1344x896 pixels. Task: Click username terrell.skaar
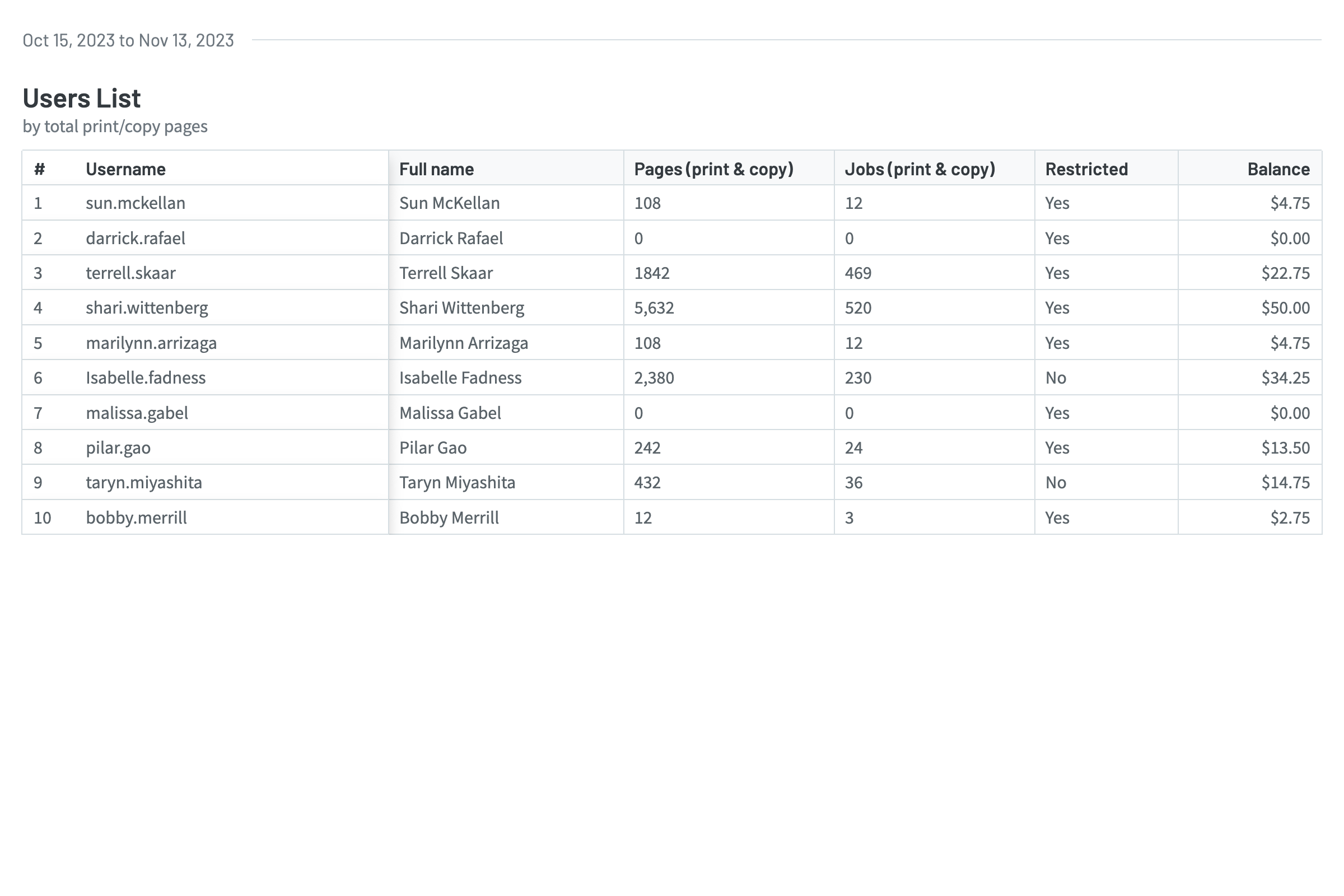click(x=130, y=273)
